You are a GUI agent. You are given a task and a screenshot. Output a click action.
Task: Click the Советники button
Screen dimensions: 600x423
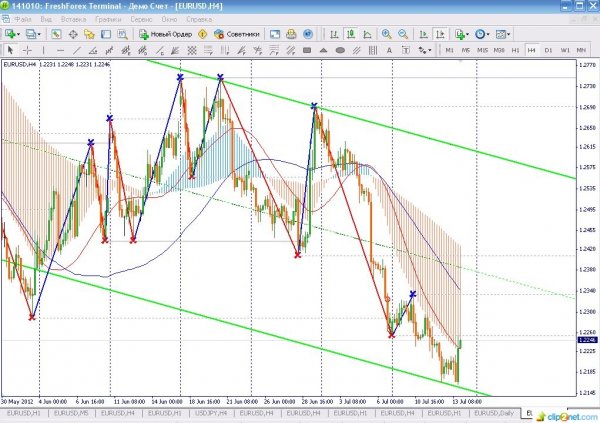236,33
